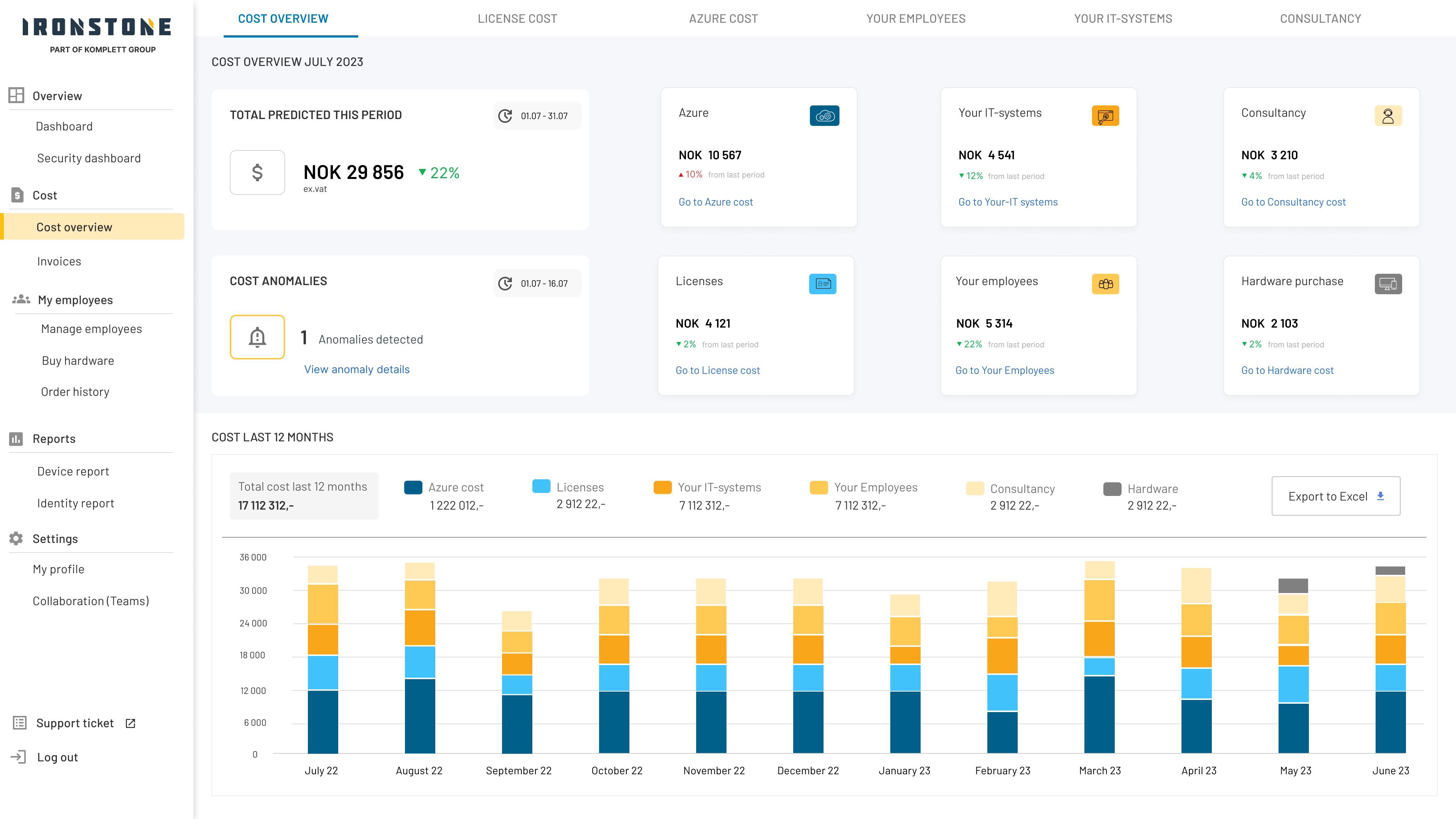Open the 01.07 - 16.07 anomalies period selector
Viewport: 1456px width, 819px height.
(x=537, y=283)
